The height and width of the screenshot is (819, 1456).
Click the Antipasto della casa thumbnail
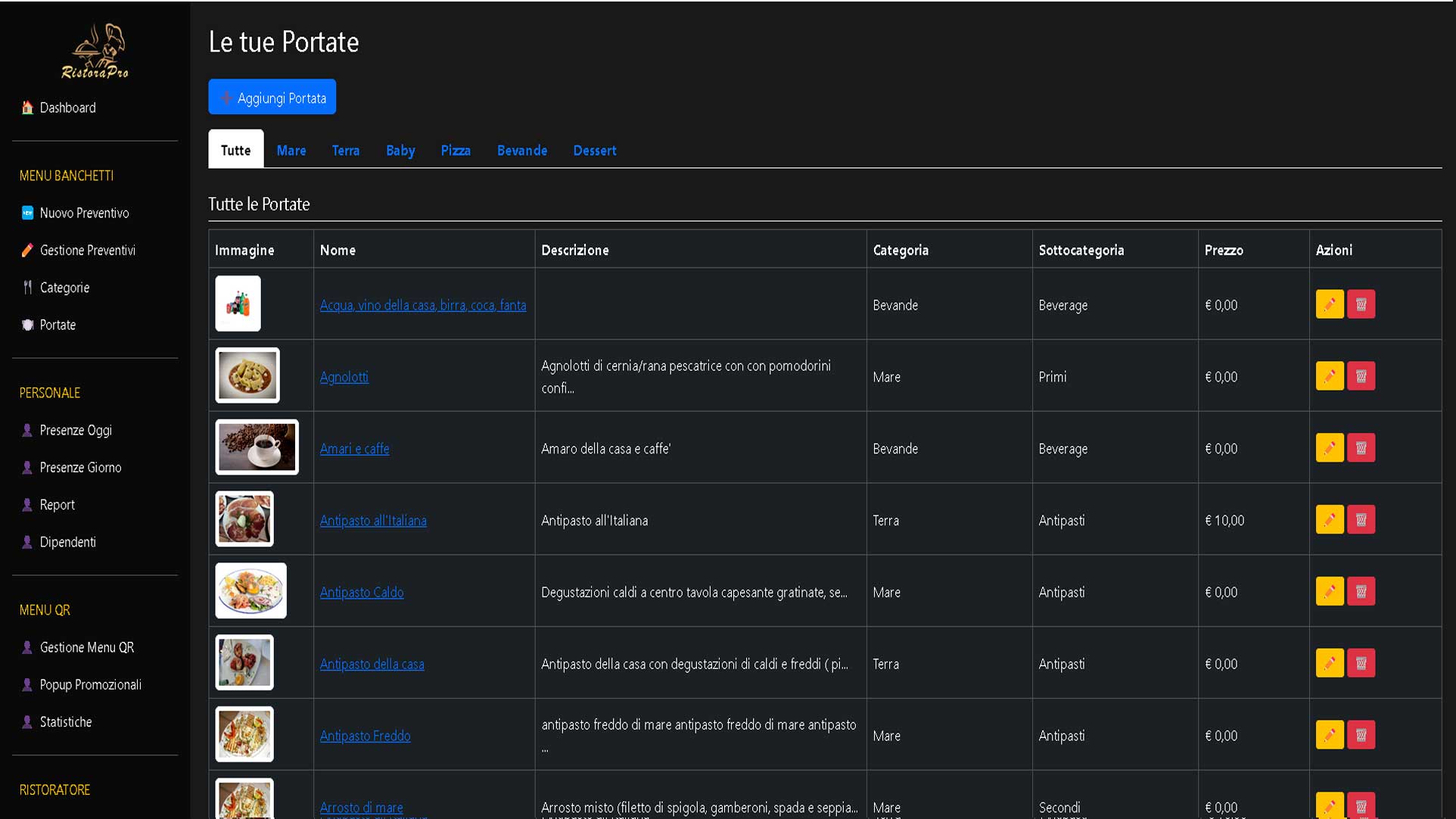pyautogui.click(x=244, y=662)
